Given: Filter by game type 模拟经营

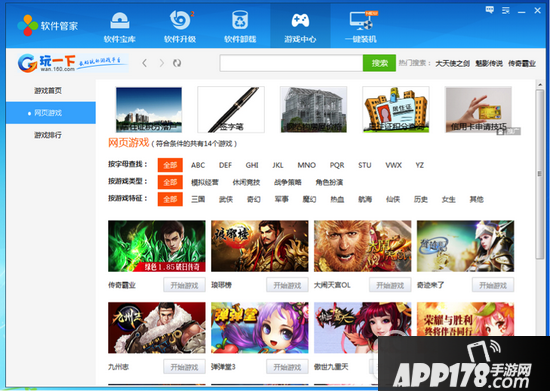Looking at the screenshot, I should 204,182.
